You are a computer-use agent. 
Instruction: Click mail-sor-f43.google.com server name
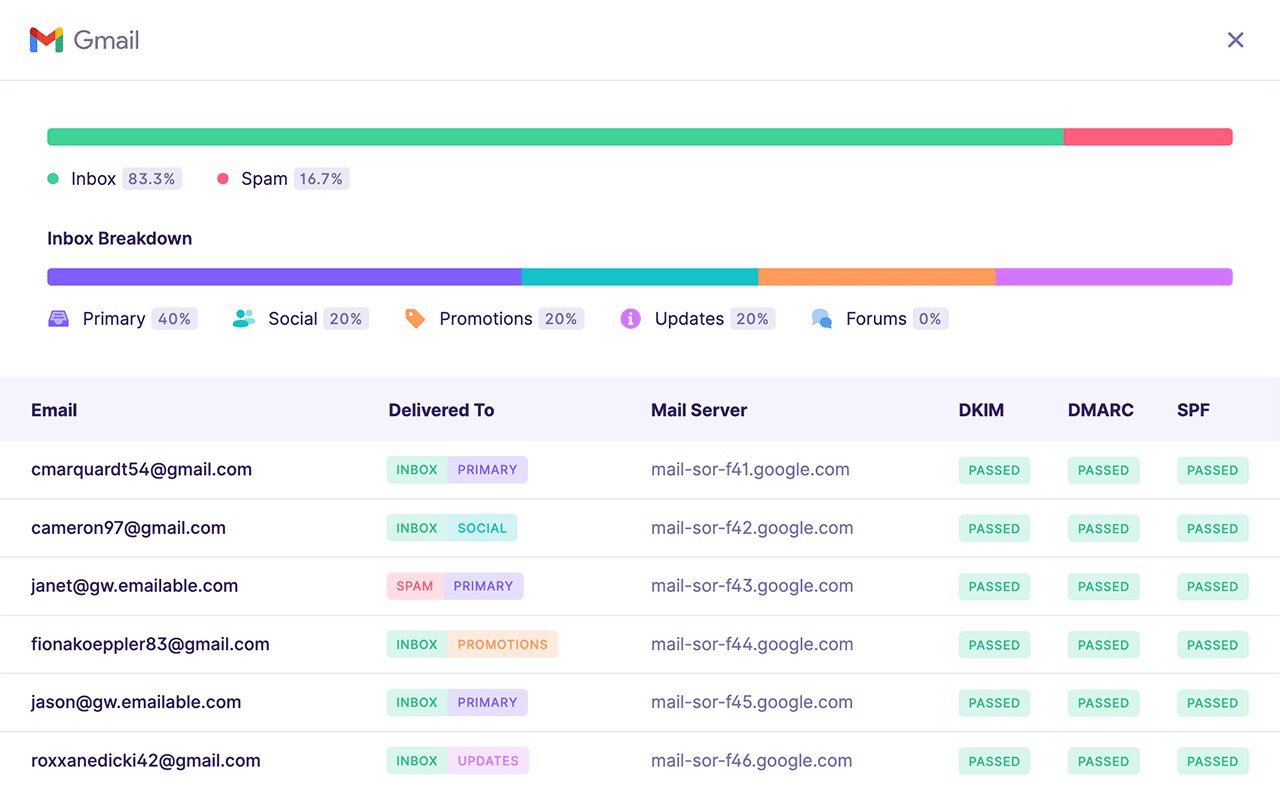(752, 586)
